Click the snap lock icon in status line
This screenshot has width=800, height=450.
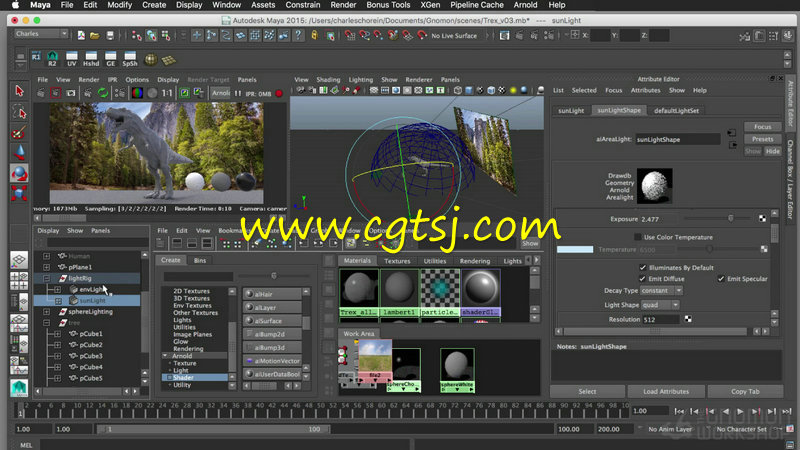click(x=314, y=35)
